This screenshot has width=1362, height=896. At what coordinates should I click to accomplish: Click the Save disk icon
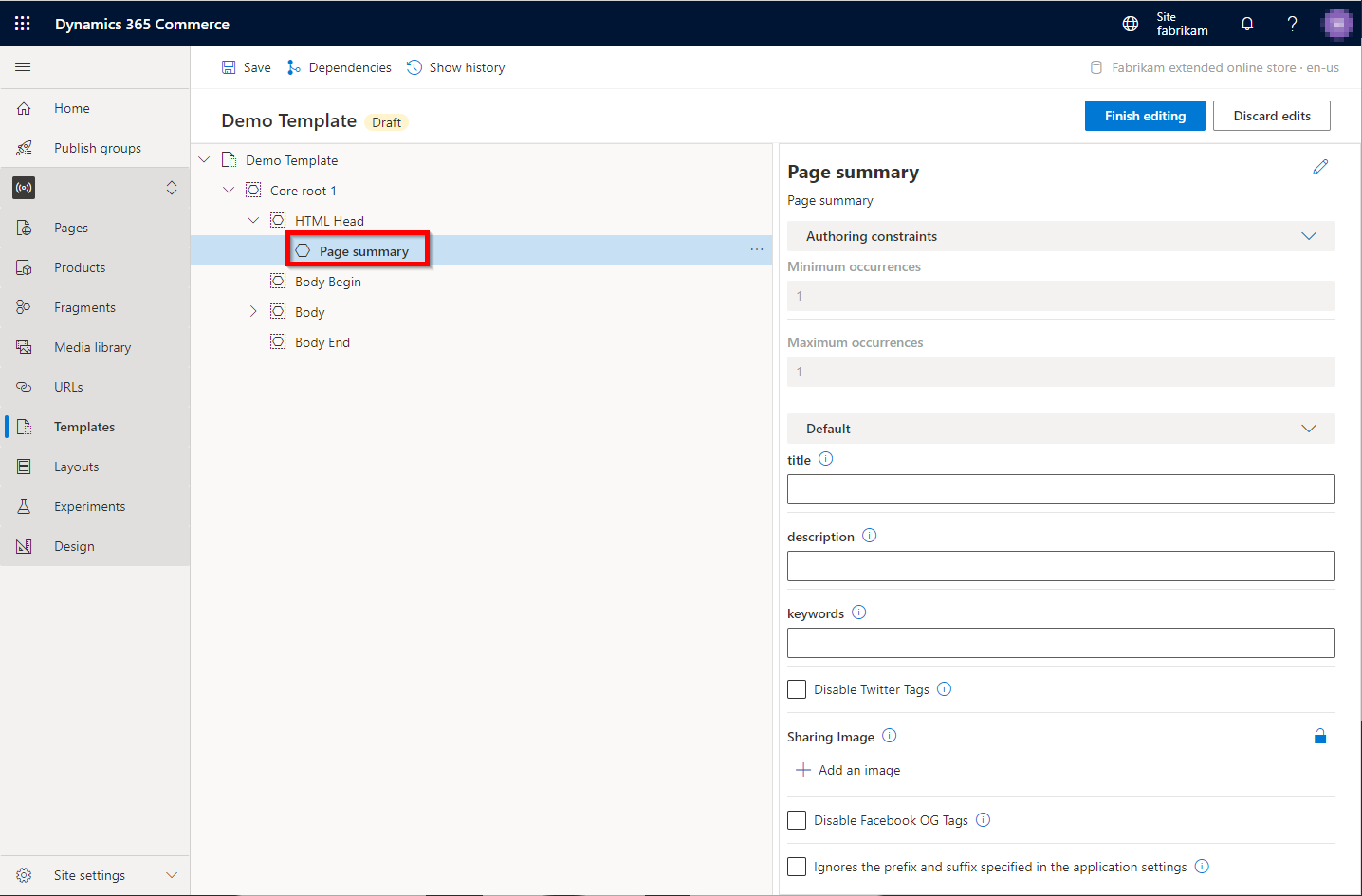pos(229,67)
